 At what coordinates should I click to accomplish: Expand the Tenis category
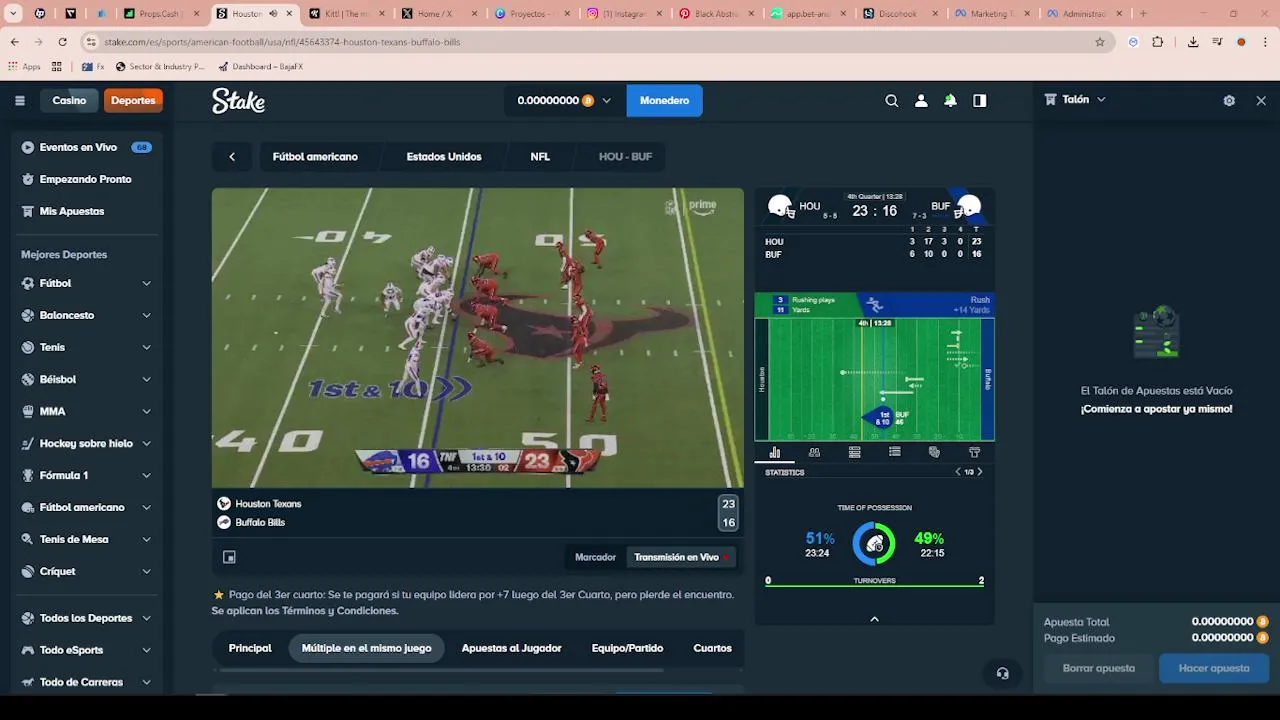click(86, 347)
